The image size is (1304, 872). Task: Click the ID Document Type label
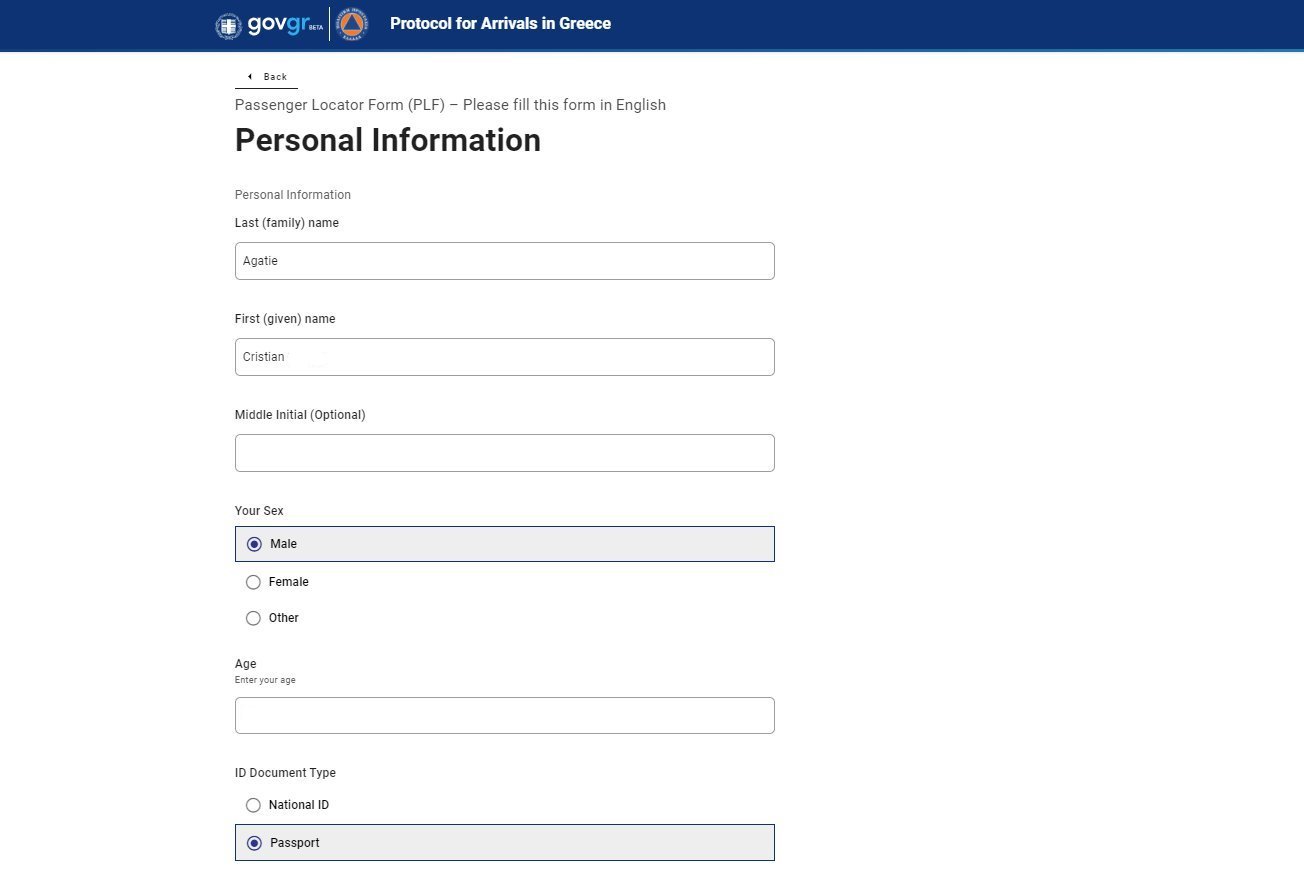285,773
